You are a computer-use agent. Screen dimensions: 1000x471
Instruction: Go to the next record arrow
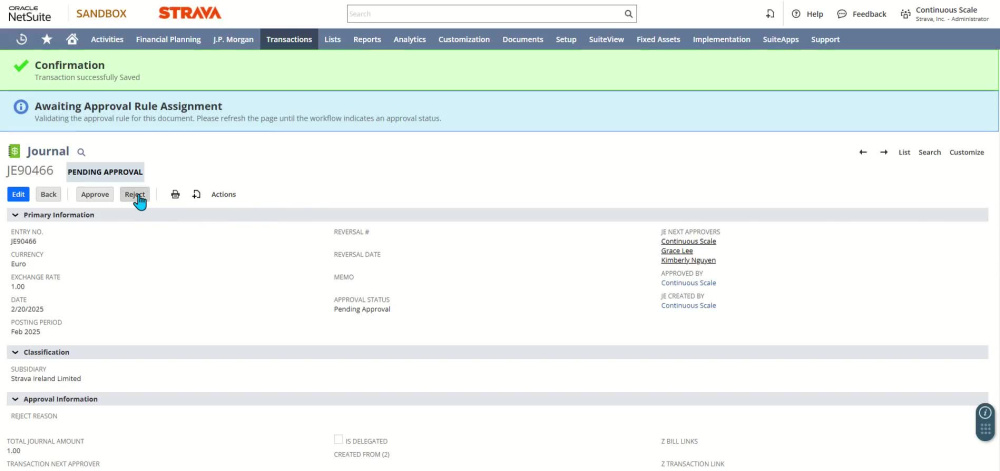click(884, 152)
